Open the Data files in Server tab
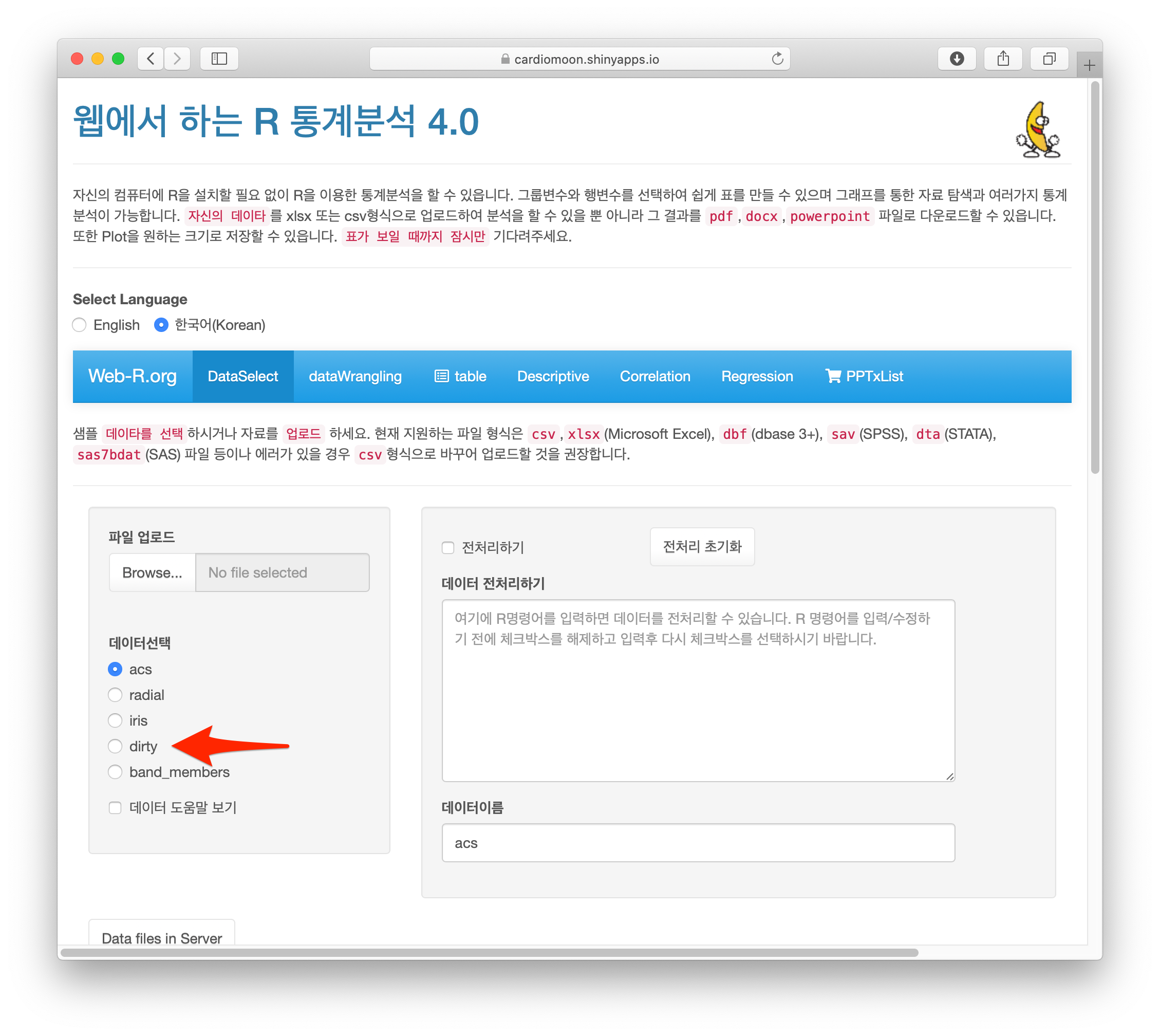The image size is (1160, 1036). 162,937
